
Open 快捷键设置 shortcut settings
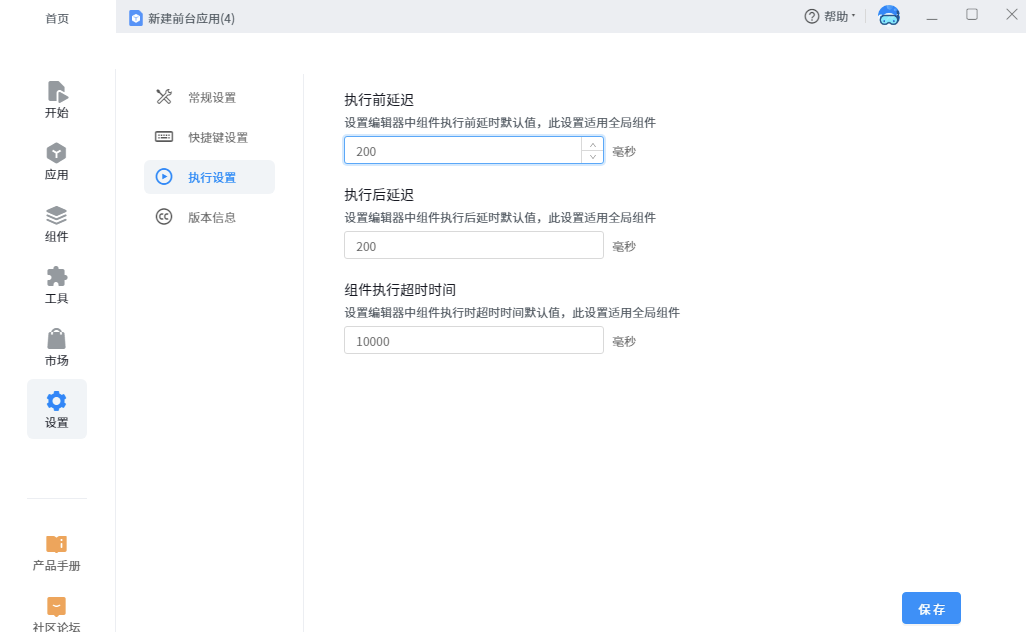(x=210, y=137)
